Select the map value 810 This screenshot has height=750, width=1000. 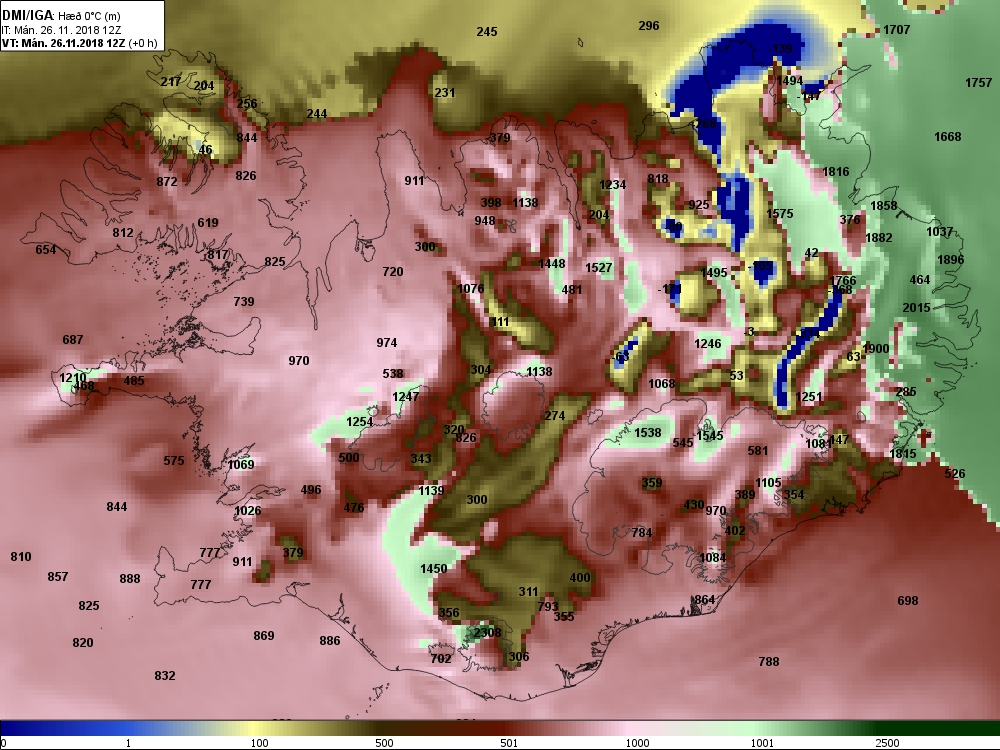coord(20,556)
